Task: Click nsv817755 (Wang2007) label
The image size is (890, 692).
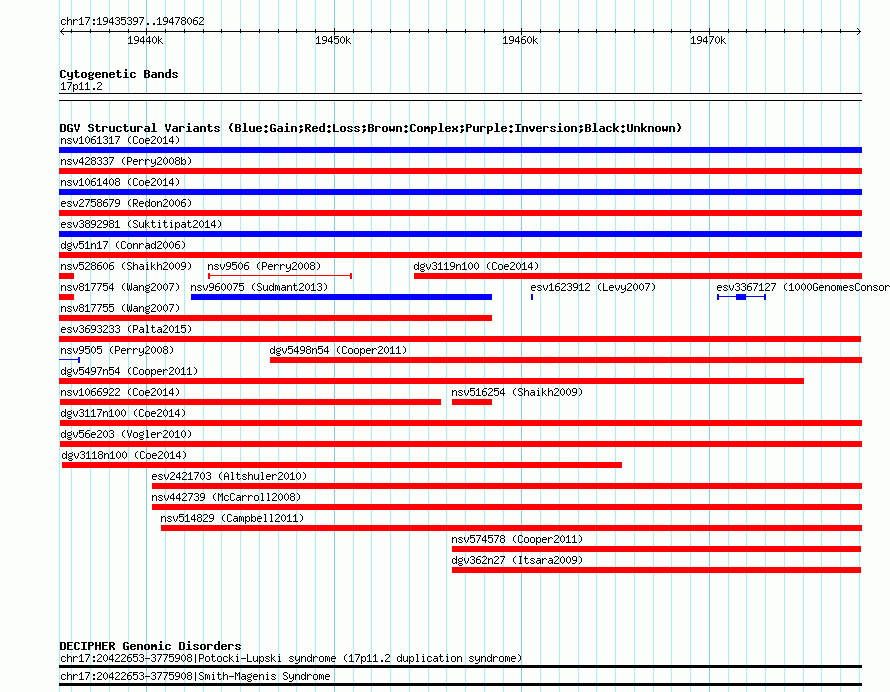Action: pyautogui.click(x=120, y=308)
